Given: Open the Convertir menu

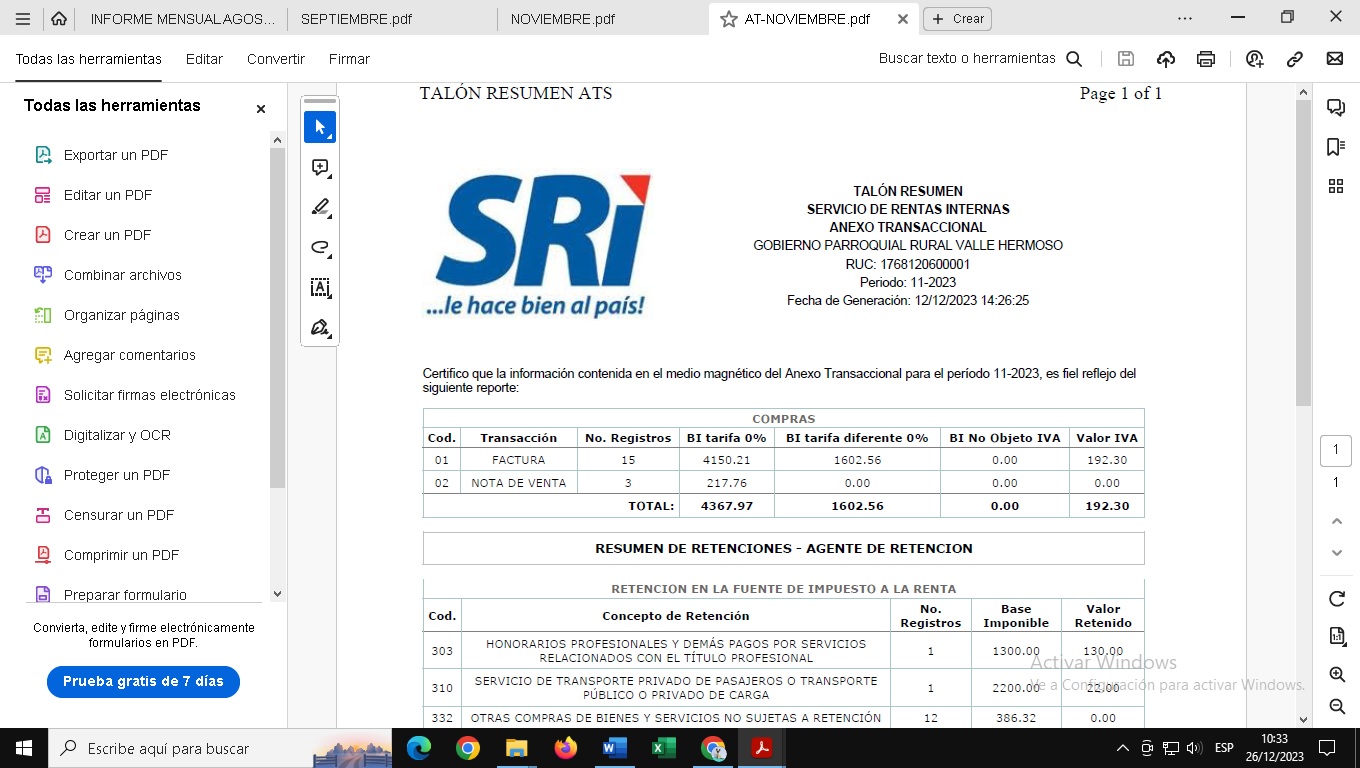Looking at the screenshot, I should click(276, 59).
